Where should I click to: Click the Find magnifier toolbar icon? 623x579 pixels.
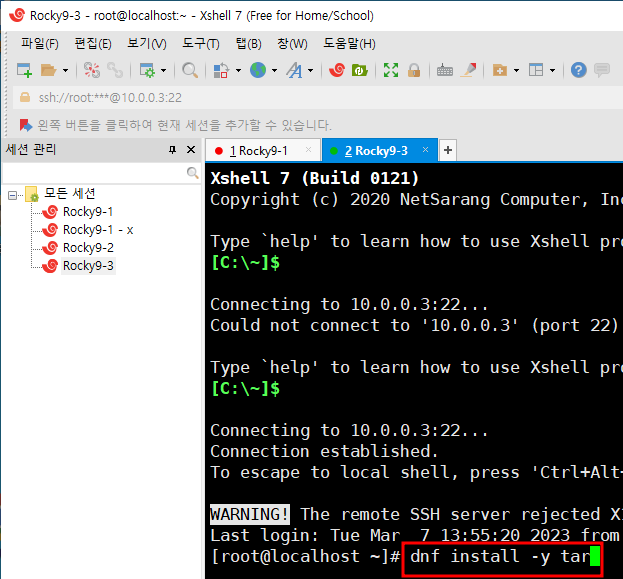click(190, 70)
